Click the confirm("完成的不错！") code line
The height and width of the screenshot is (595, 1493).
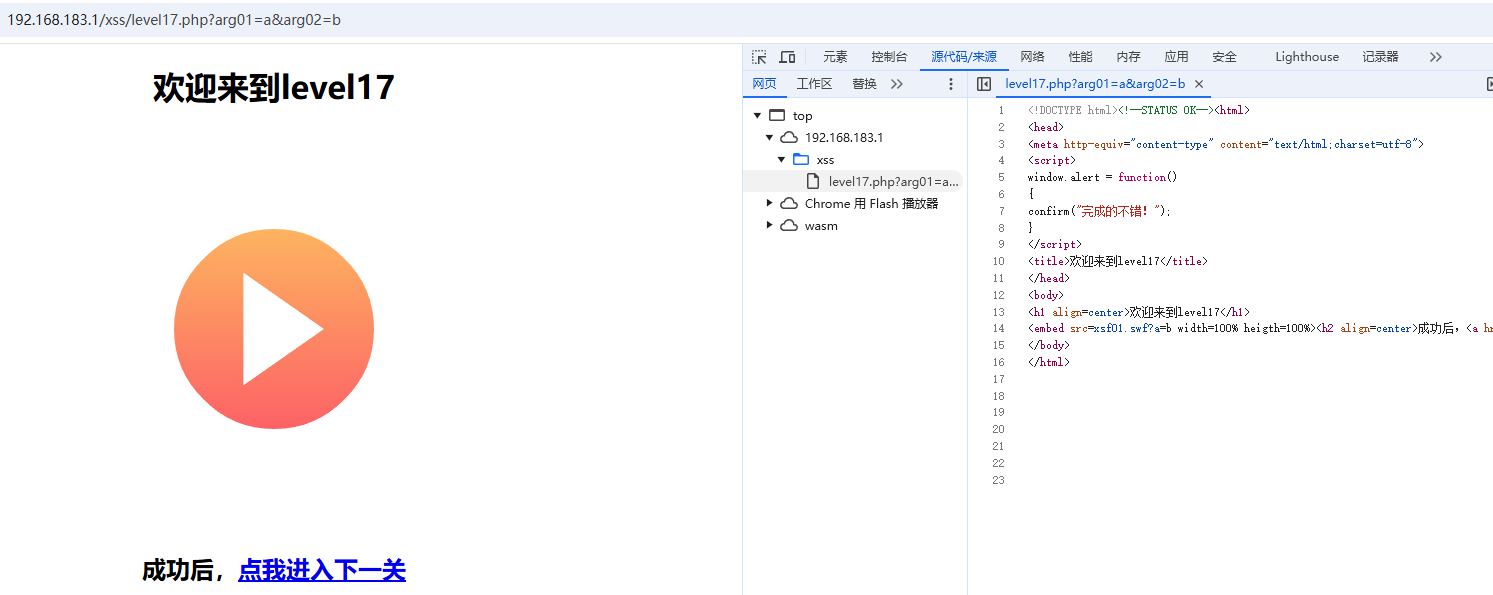coord(1099,211)
